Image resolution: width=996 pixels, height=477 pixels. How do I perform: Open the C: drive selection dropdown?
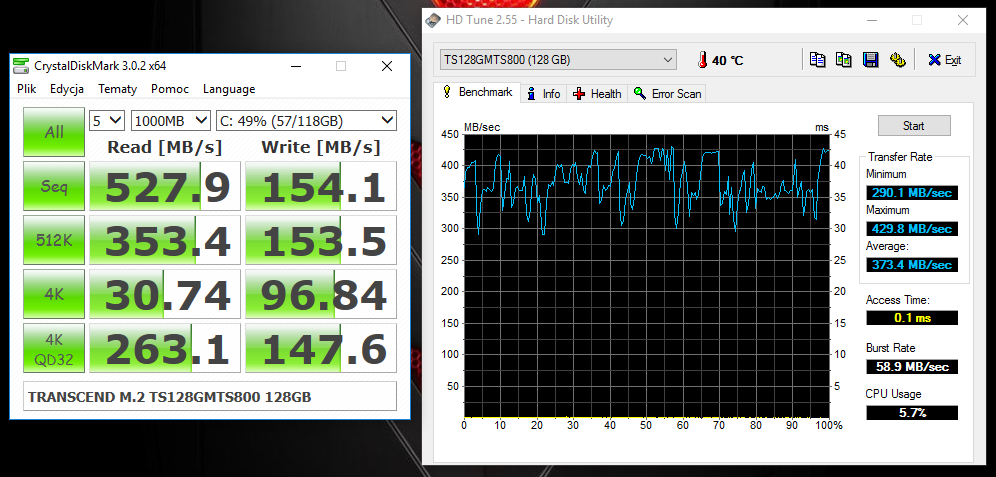click(x=306, y=120)
